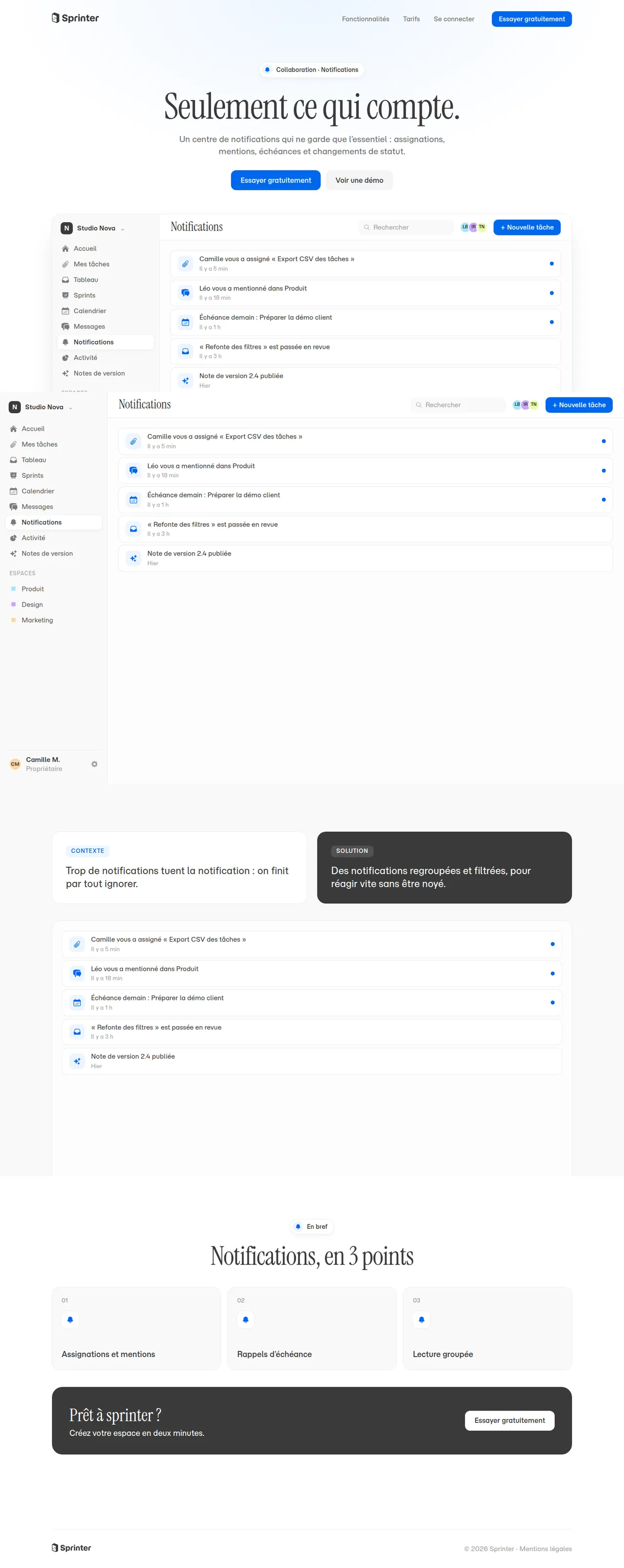The height and width of the screenshot is (1568, 624).
Task: Select Activité in the full-width app sidebar
Action: click(x=54, y=538)
